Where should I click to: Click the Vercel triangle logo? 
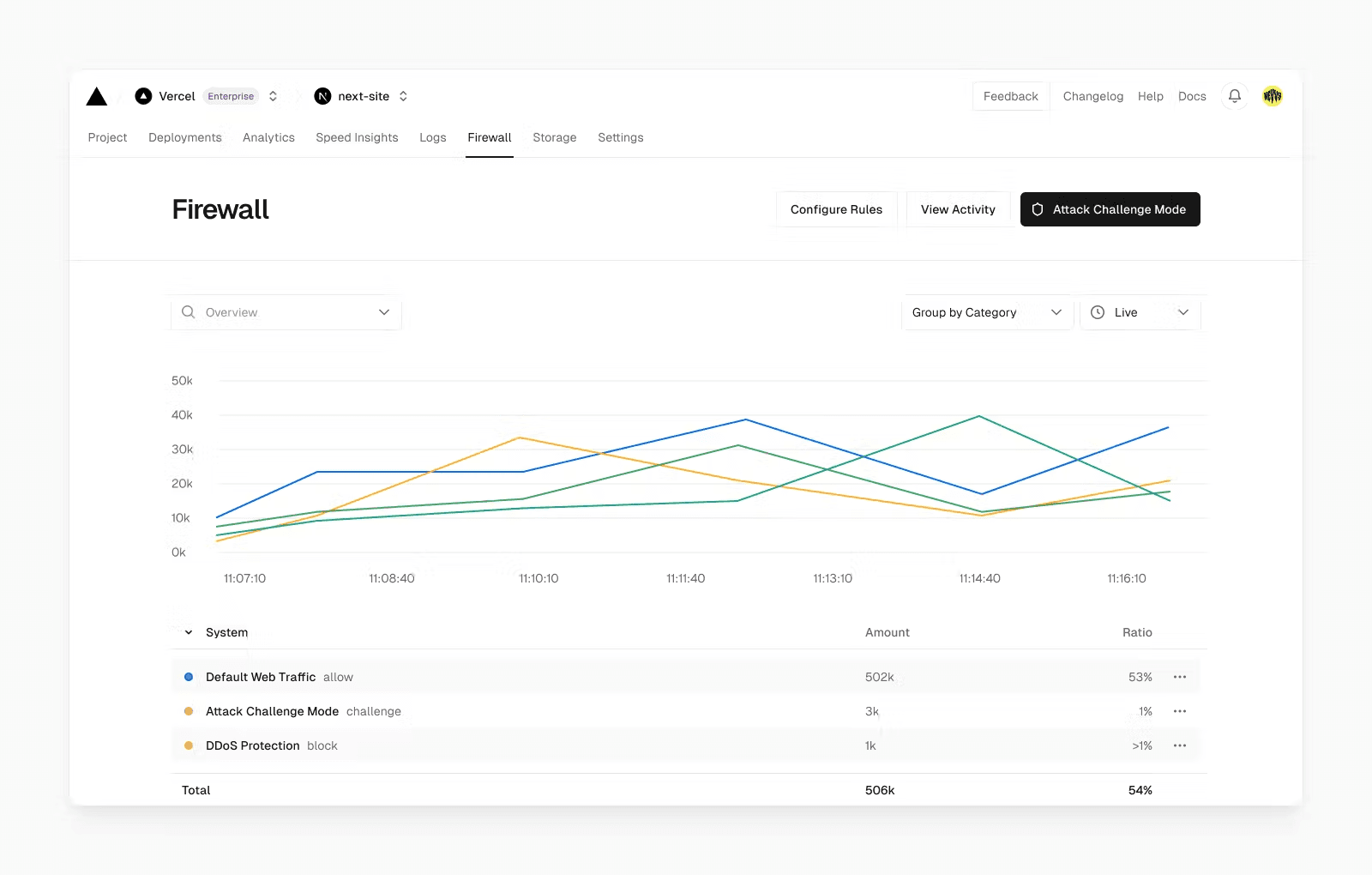click(x=97, y=96)
